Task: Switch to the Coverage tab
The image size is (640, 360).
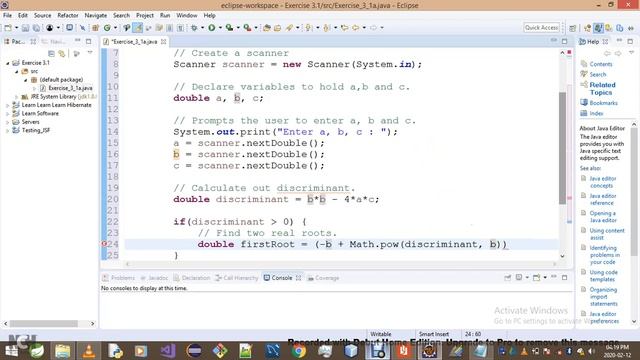Action: [x=323, y=278]
